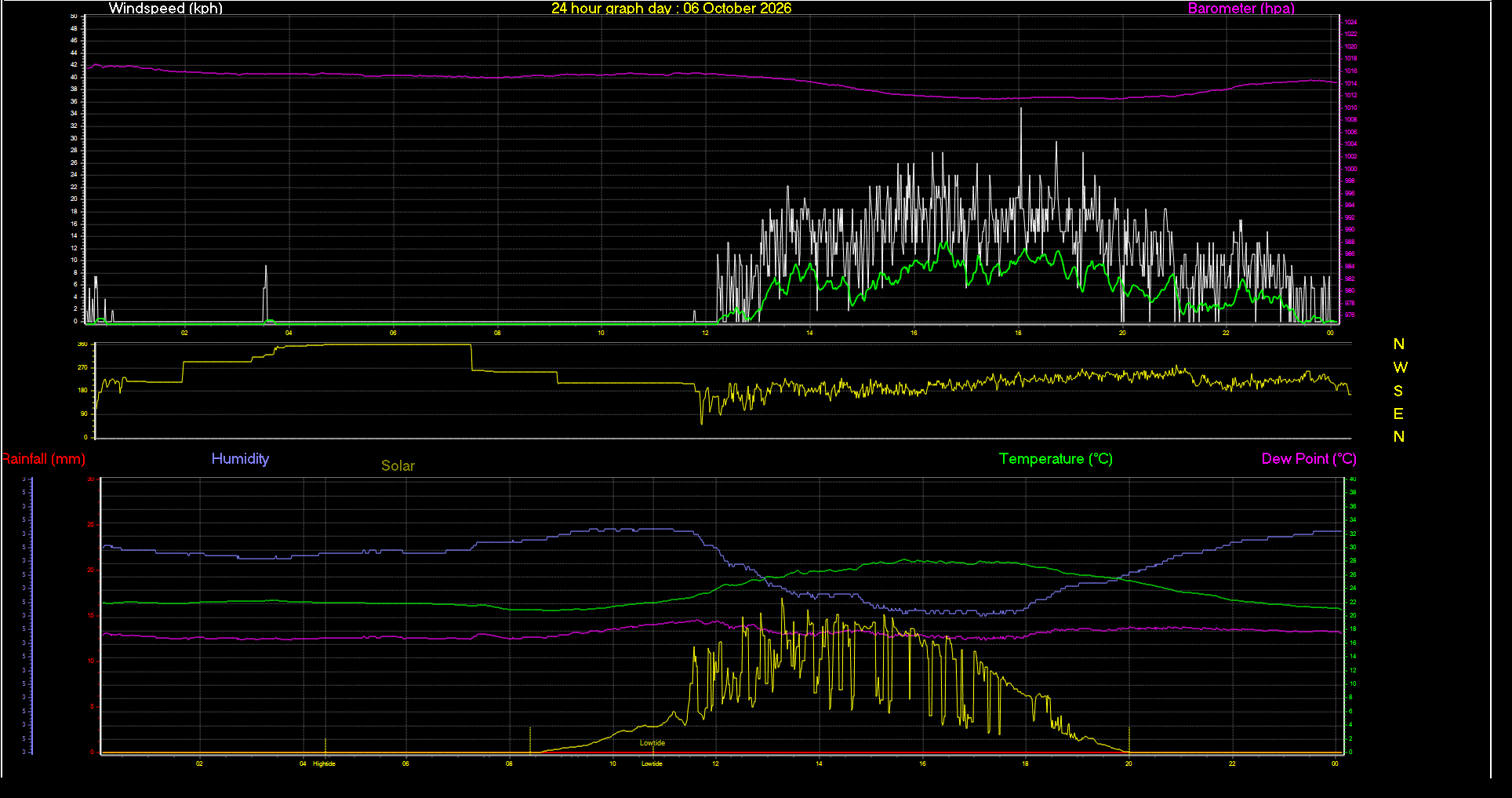Click hour "18" tick on temperature chart axis

[x=1025, y=763]
